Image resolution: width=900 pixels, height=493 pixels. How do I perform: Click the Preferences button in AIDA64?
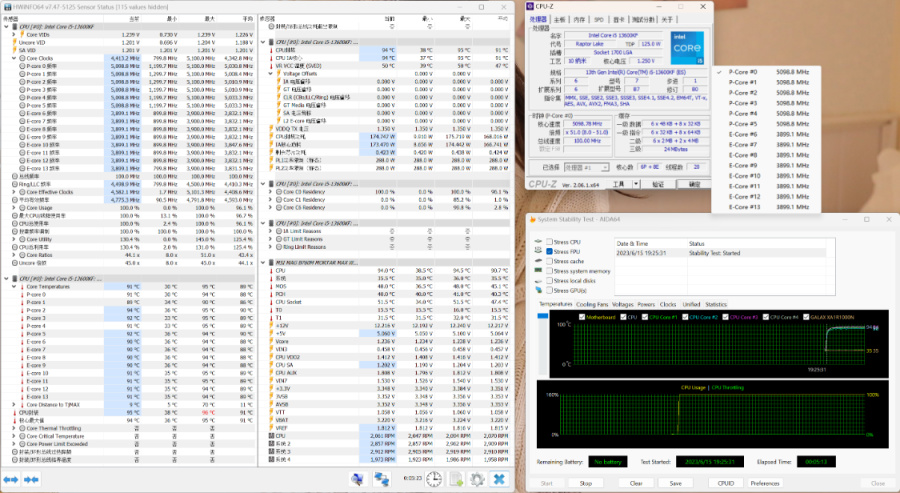point(764,482)
